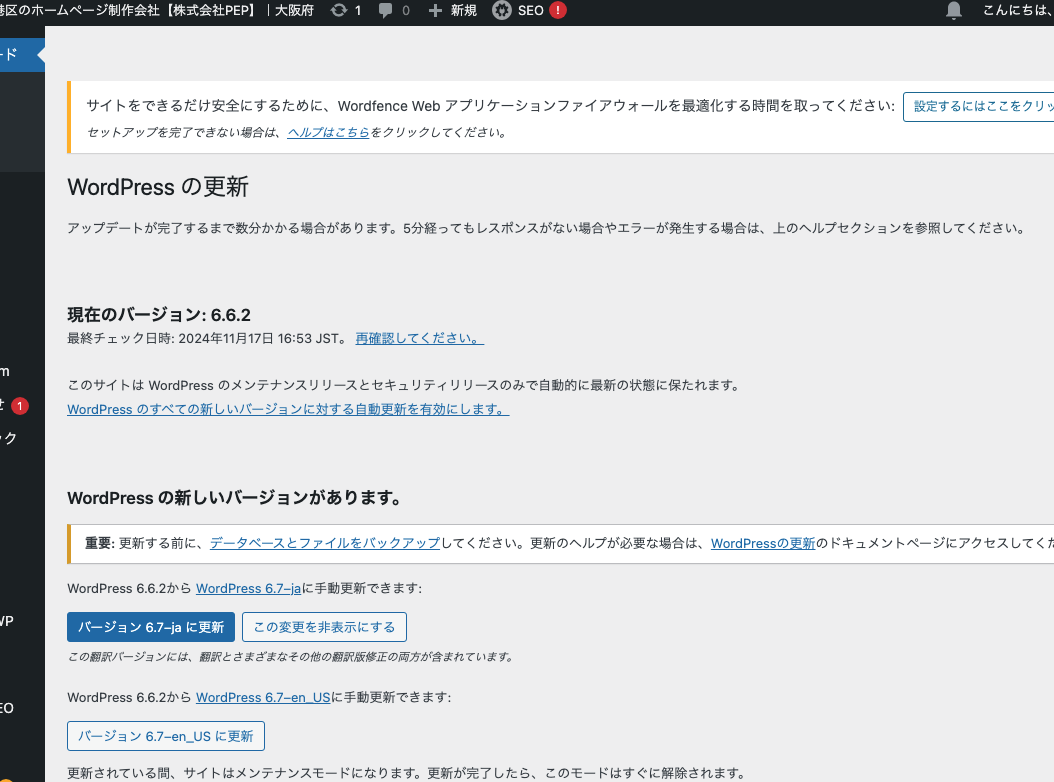Click この変更を非表示にする button

coord(325,627)
